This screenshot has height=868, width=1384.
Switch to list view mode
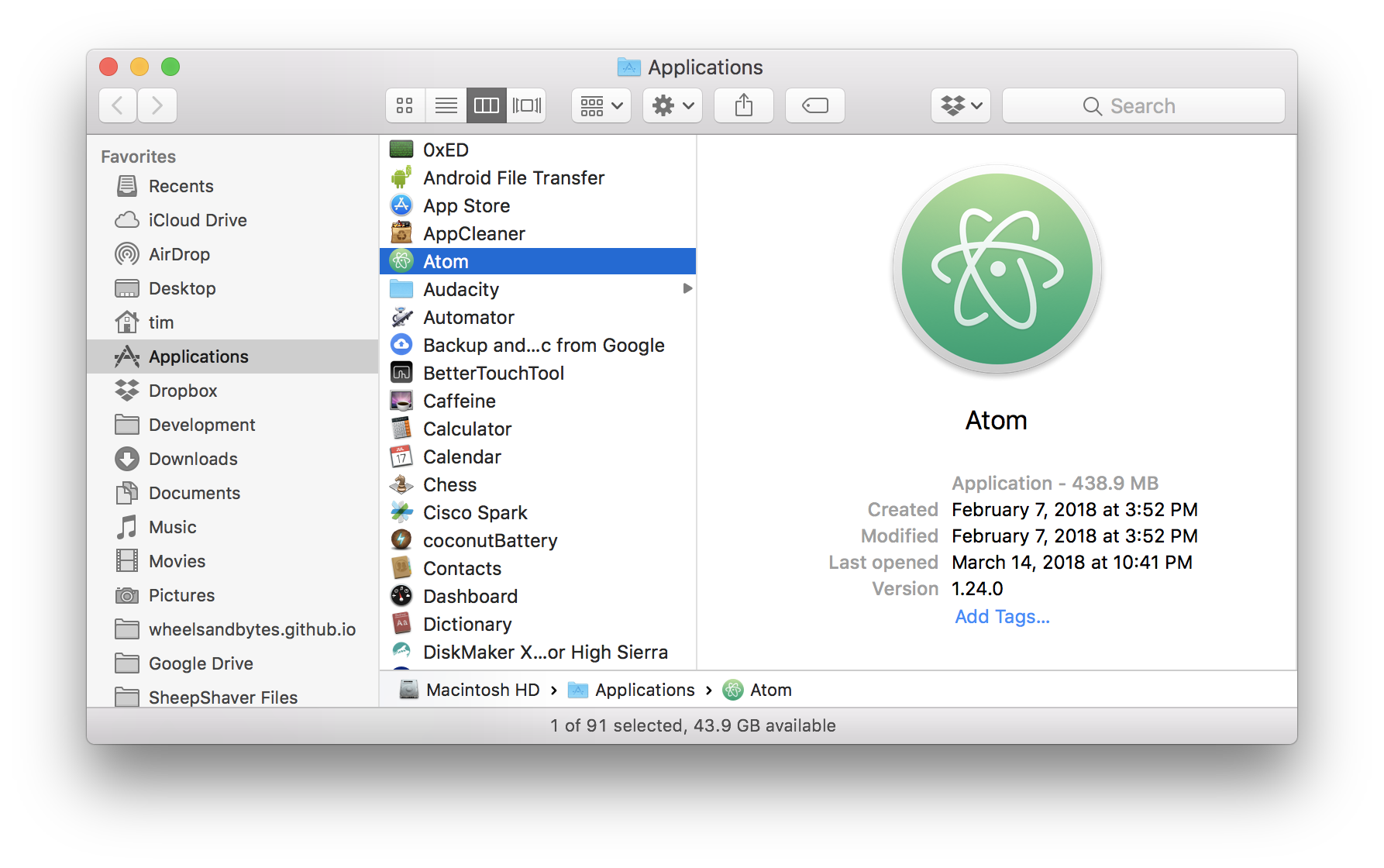coord(446,105)
